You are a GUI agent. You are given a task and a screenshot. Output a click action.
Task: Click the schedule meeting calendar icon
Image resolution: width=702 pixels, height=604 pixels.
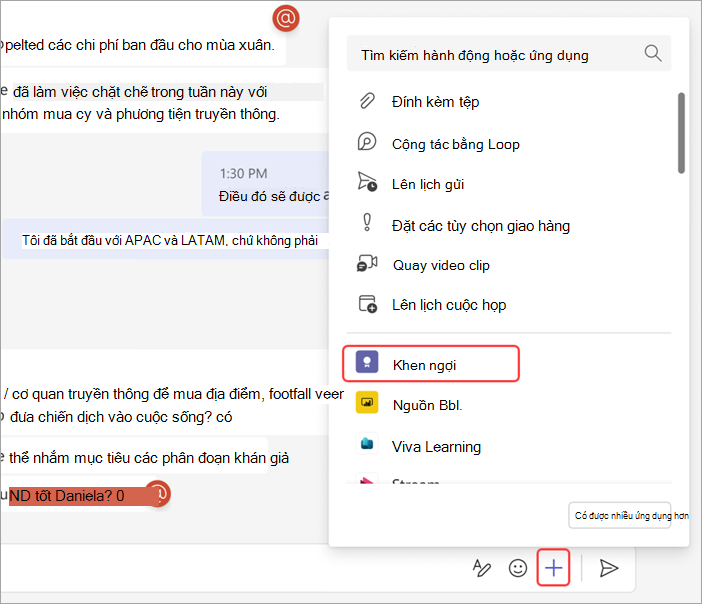(368, 304)
